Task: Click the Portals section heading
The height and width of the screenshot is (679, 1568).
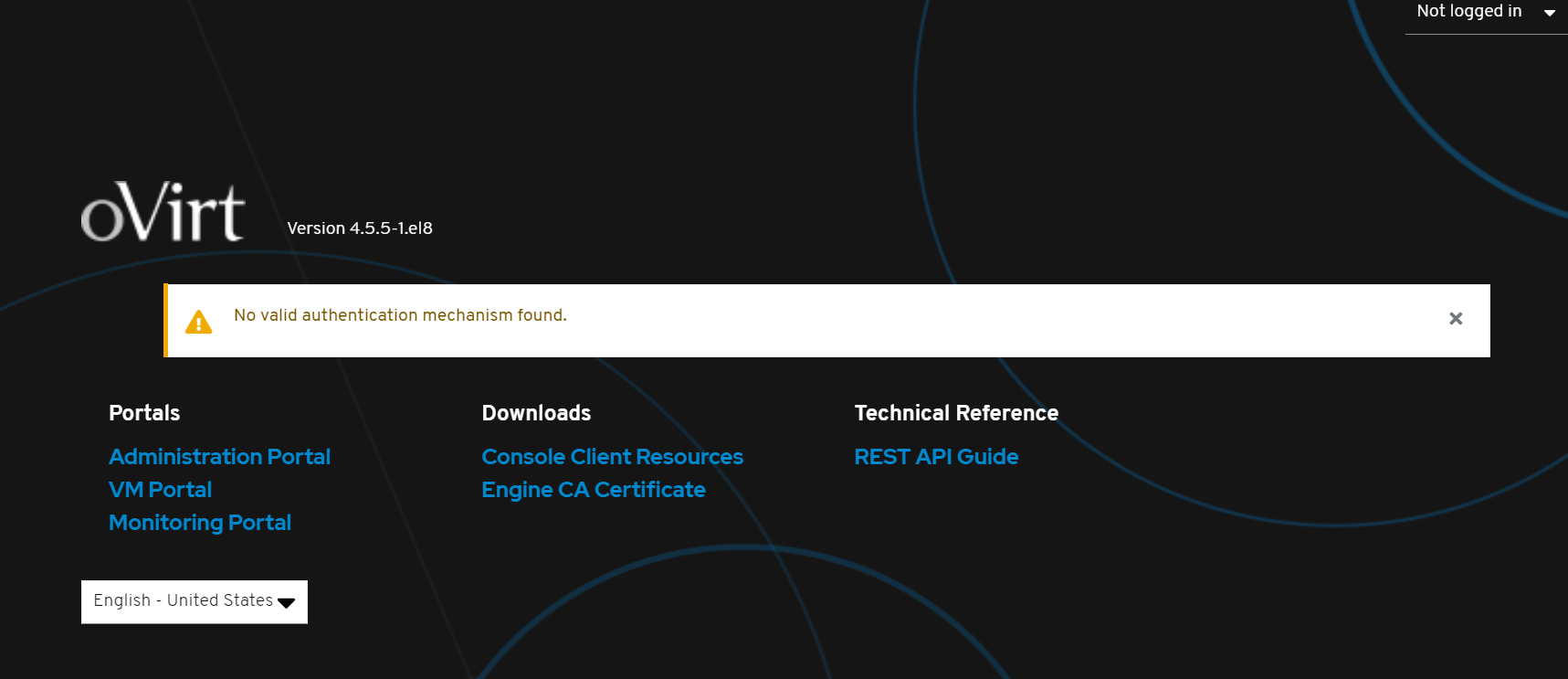Action: 144,413
